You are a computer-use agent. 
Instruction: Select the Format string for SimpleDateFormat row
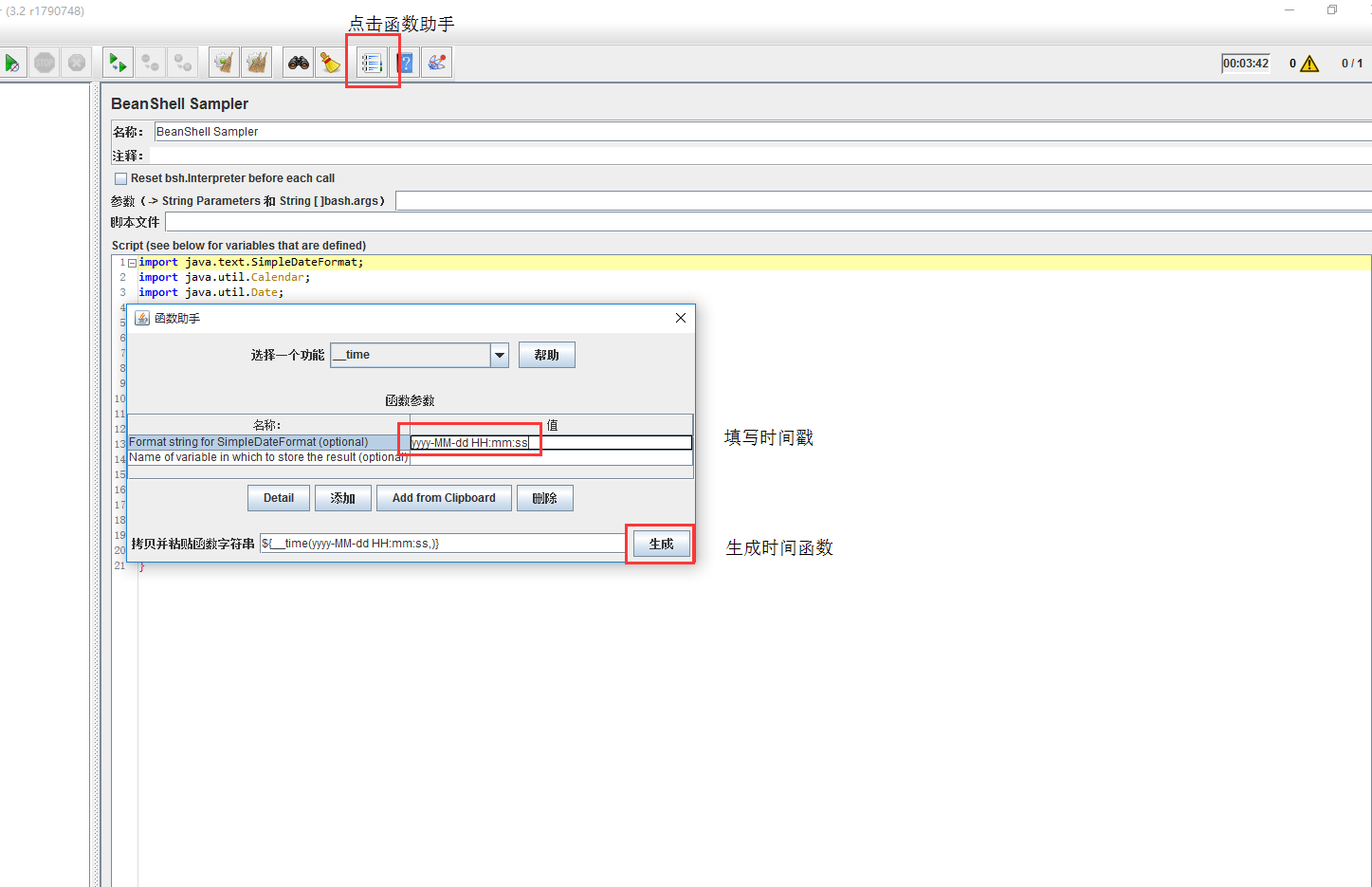click(x=269, y=443)
